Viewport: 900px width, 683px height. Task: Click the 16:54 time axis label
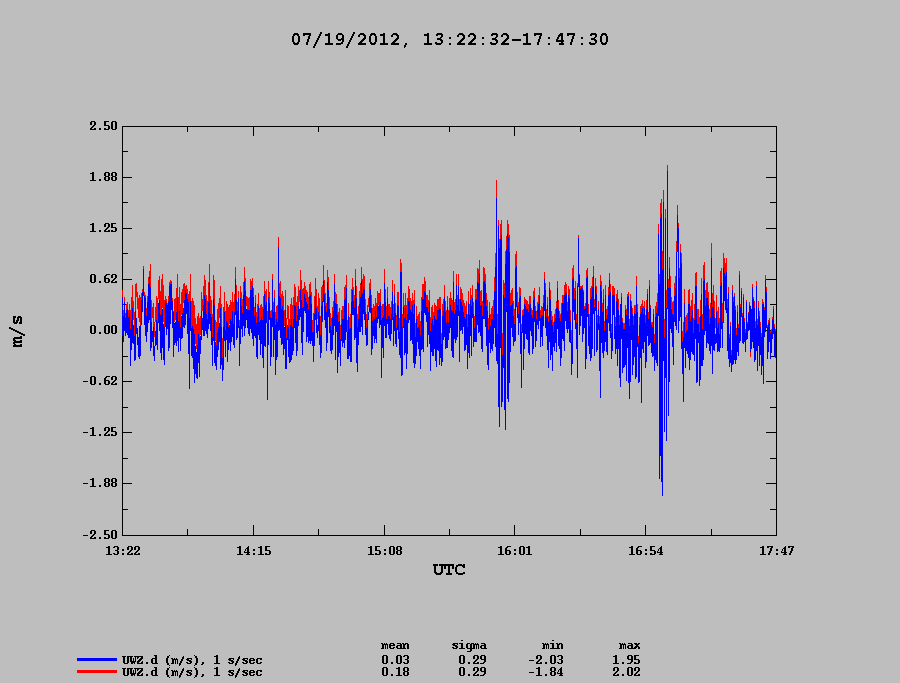(646, 551)
